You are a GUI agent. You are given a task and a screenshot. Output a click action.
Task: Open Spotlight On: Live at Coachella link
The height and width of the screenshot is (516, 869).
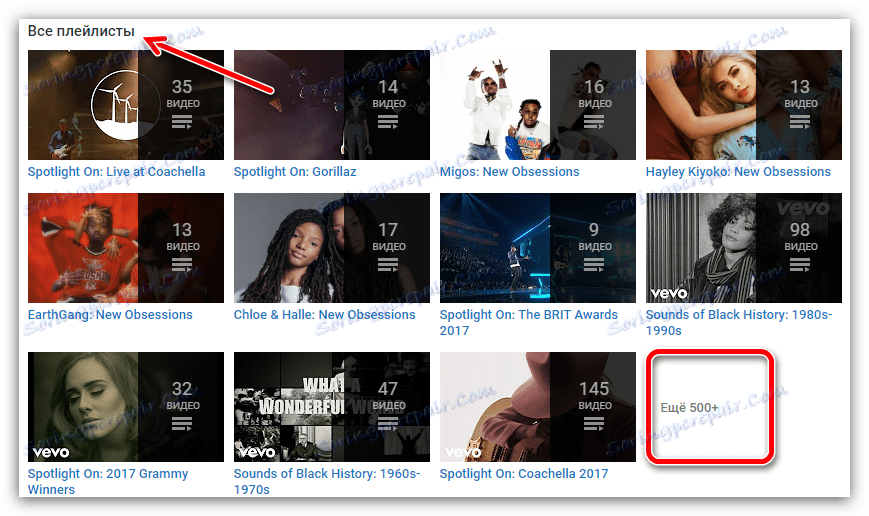point(116,172)
